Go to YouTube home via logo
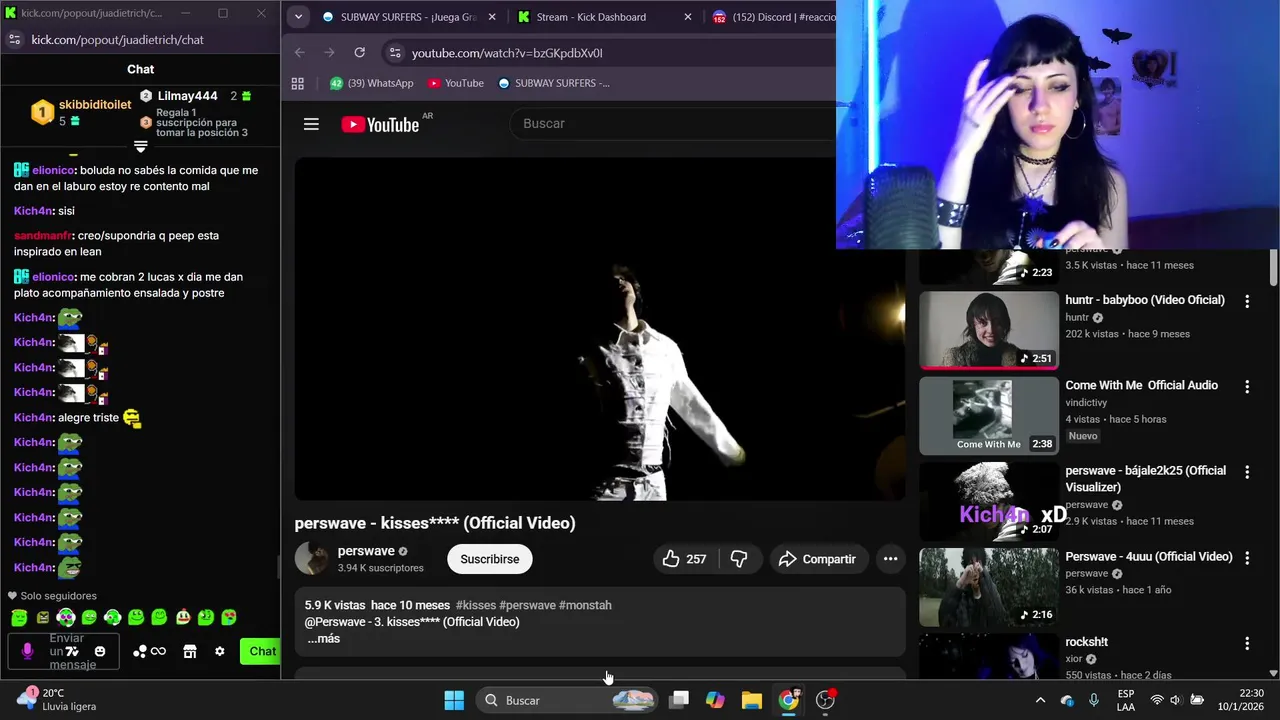 [x=380, y=124]
